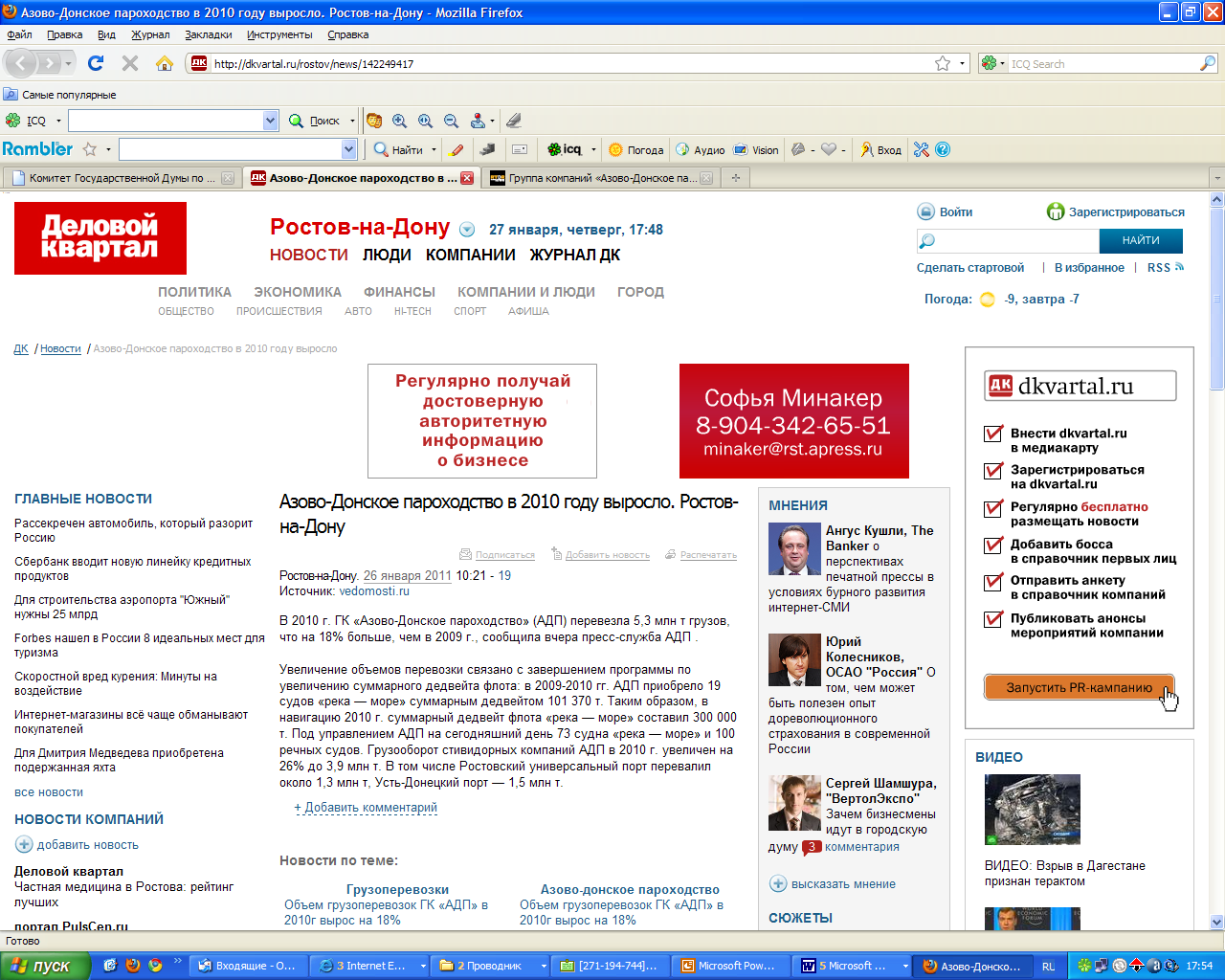
Task: Switch to the Группа компаний «Азово-Донское tab
Action: (600, 178)
